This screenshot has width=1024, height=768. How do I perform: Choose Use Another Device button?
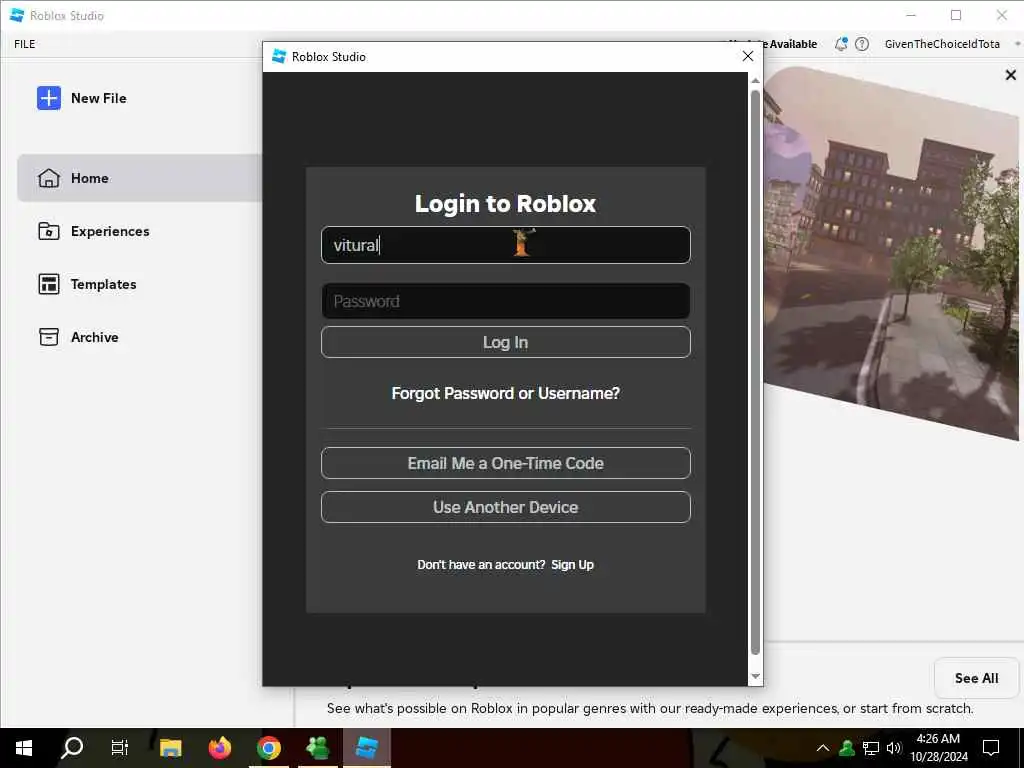[505, 507]
